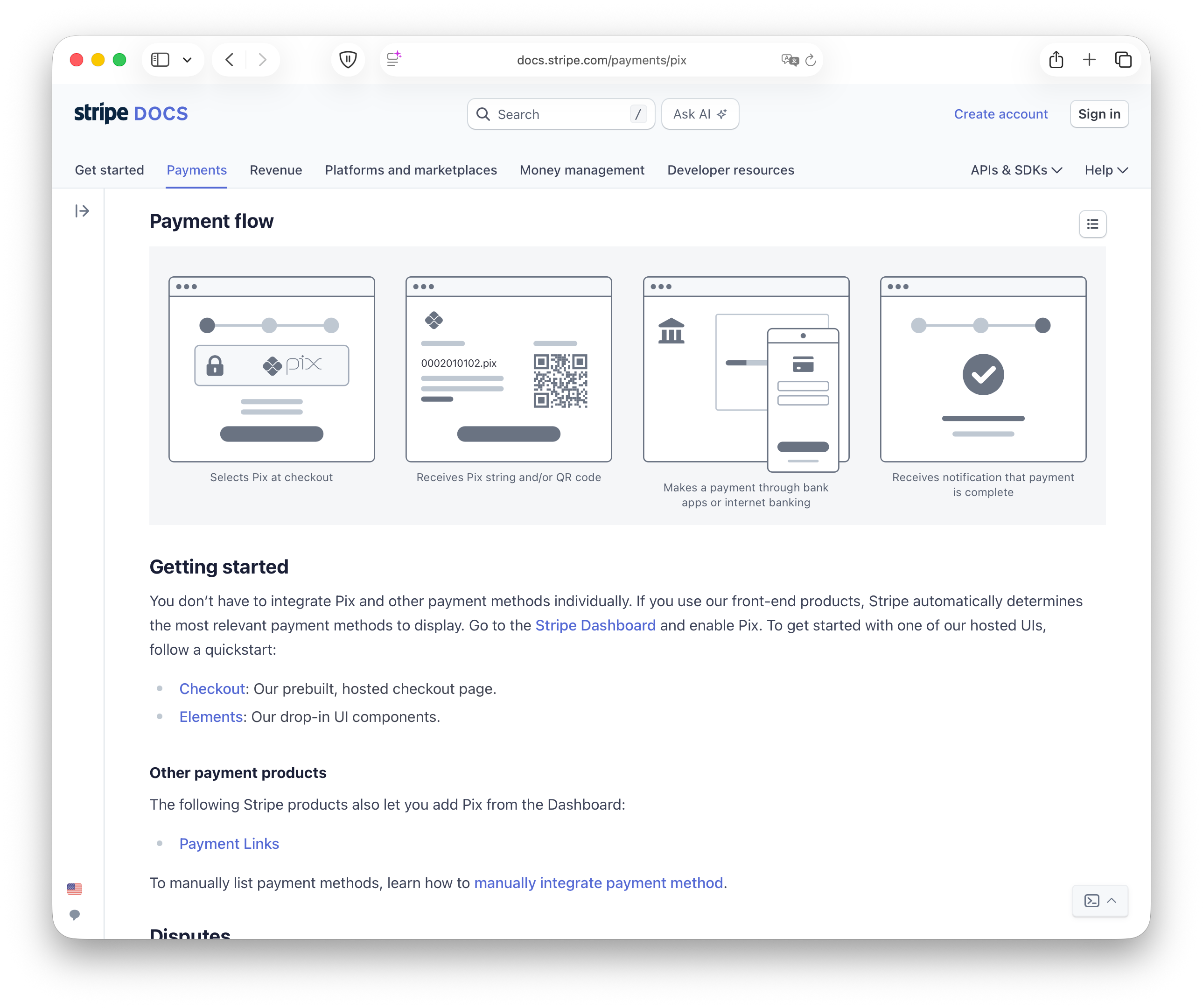Open the Safari sidebar options chevron
The height and width of the screenshot is (1008, 1203).
coord(187,60)
